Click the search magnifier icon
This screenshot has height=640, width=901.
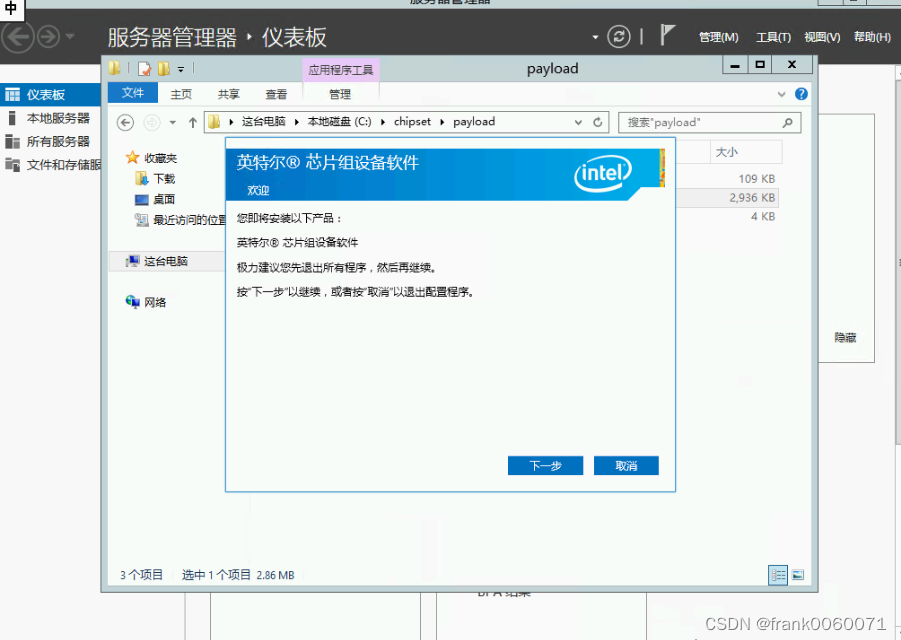click(x=788, y=122)
